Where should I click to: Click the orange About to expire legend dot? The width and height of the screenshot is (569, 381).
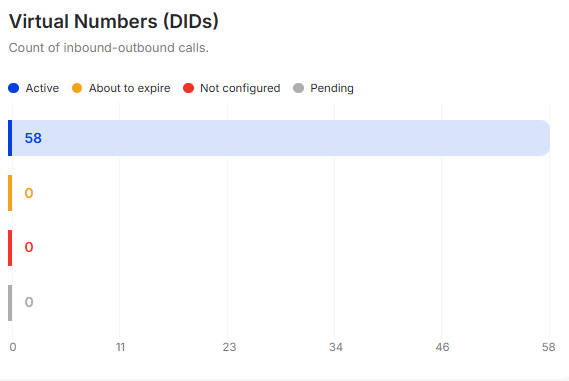(77, 88)
